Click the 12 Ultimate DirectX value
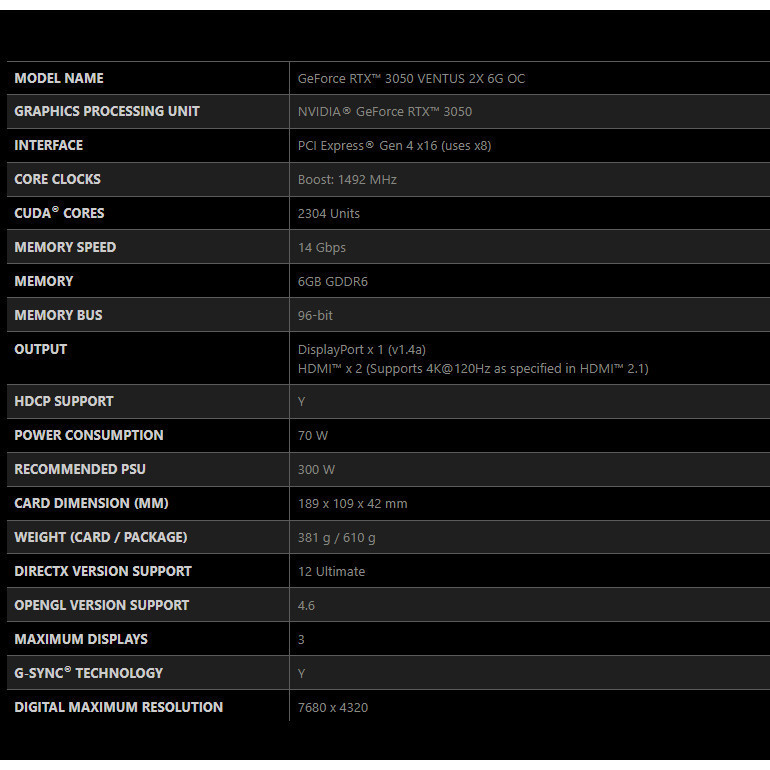This screenshot has height=770, width=770. (x=331, y=571)
